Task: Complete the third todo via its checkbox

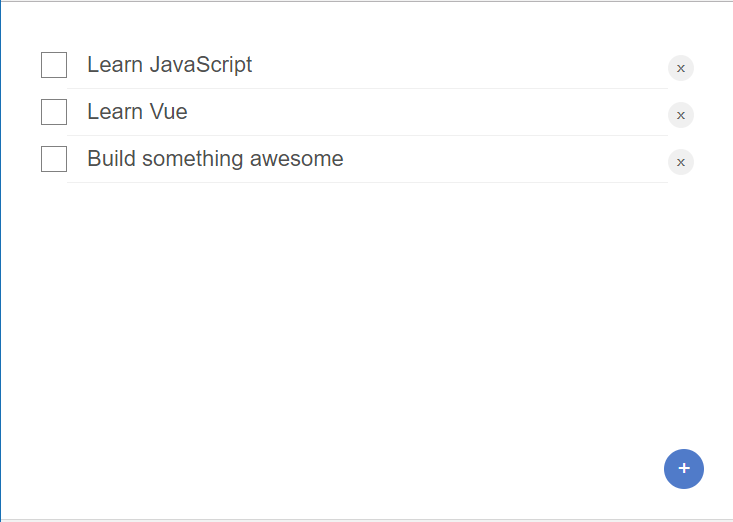Action: pos(54,159)
